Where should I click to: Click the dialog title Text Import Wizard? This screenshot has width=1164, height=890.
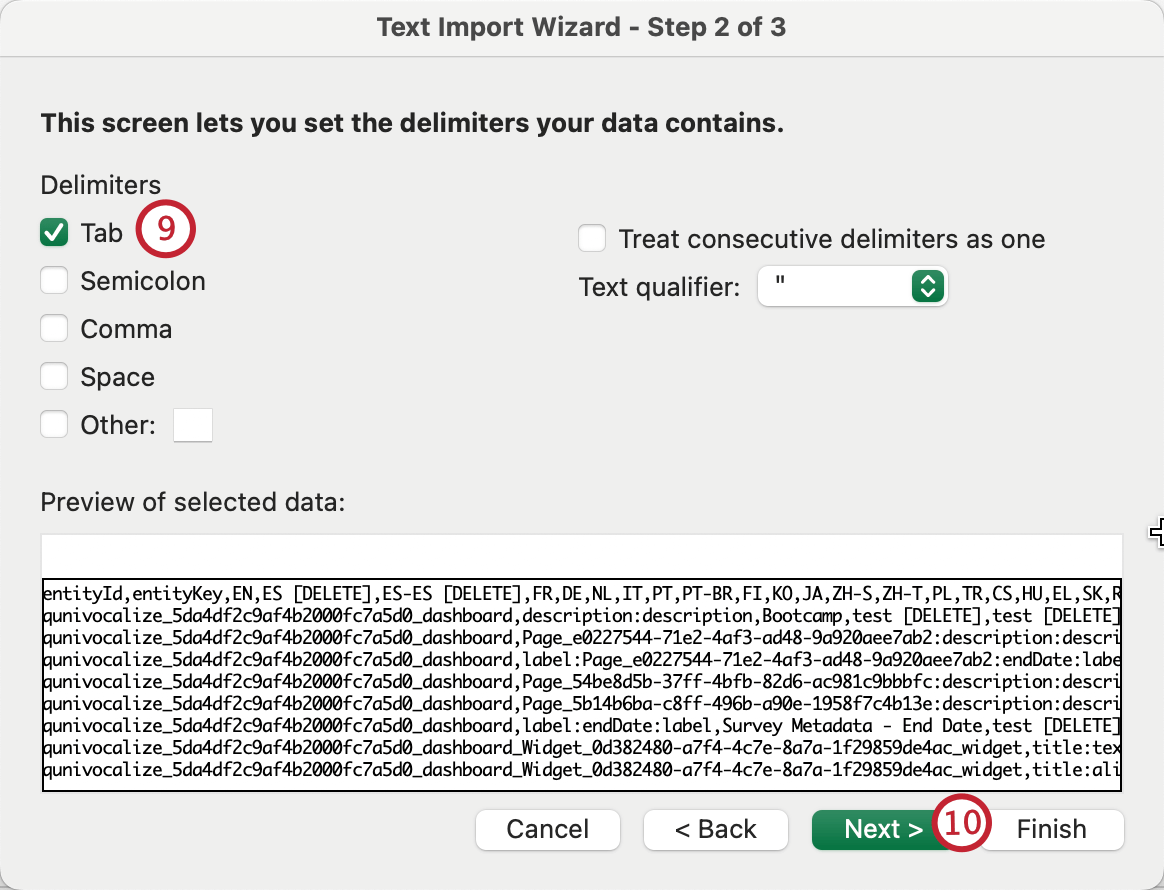[x=581, y=27]
